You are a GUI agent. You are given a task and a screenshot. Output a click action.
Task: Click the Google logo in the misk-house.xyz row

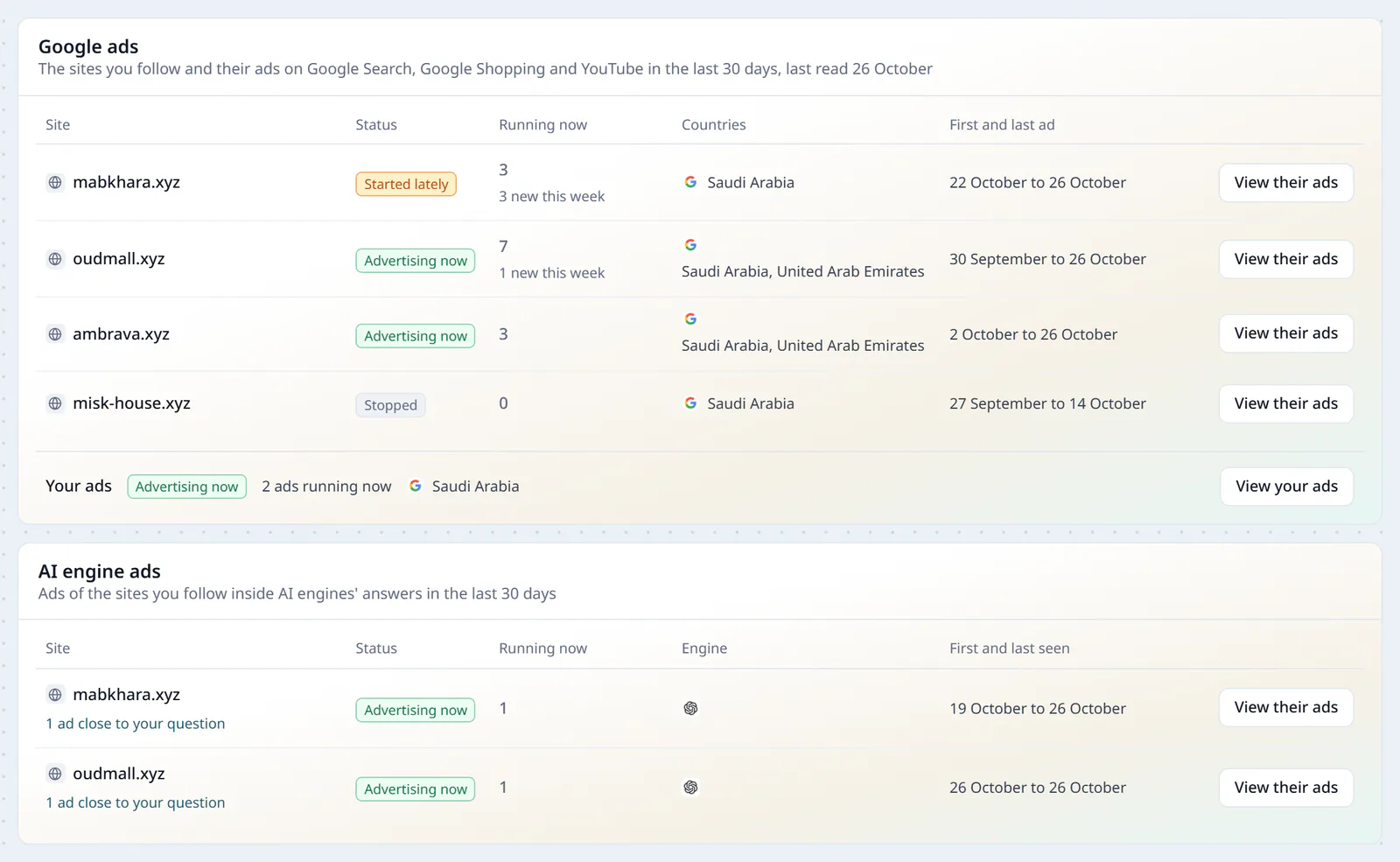click(690, 403)
